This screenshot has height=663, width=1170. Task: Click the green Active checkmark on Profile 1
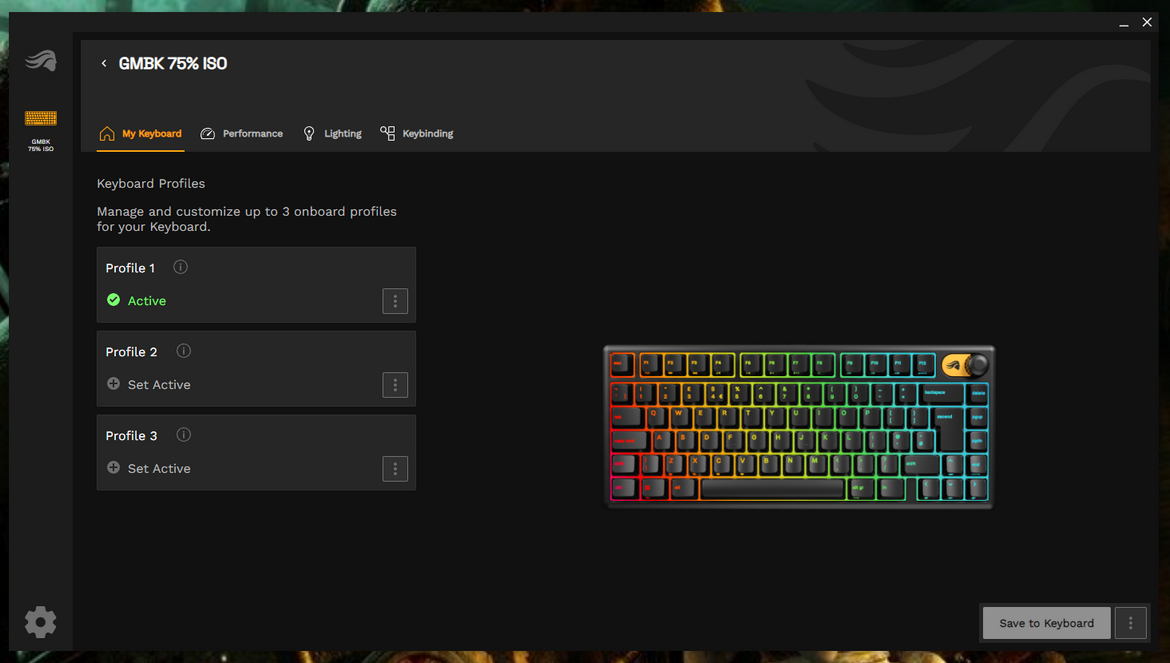(113, 300)
